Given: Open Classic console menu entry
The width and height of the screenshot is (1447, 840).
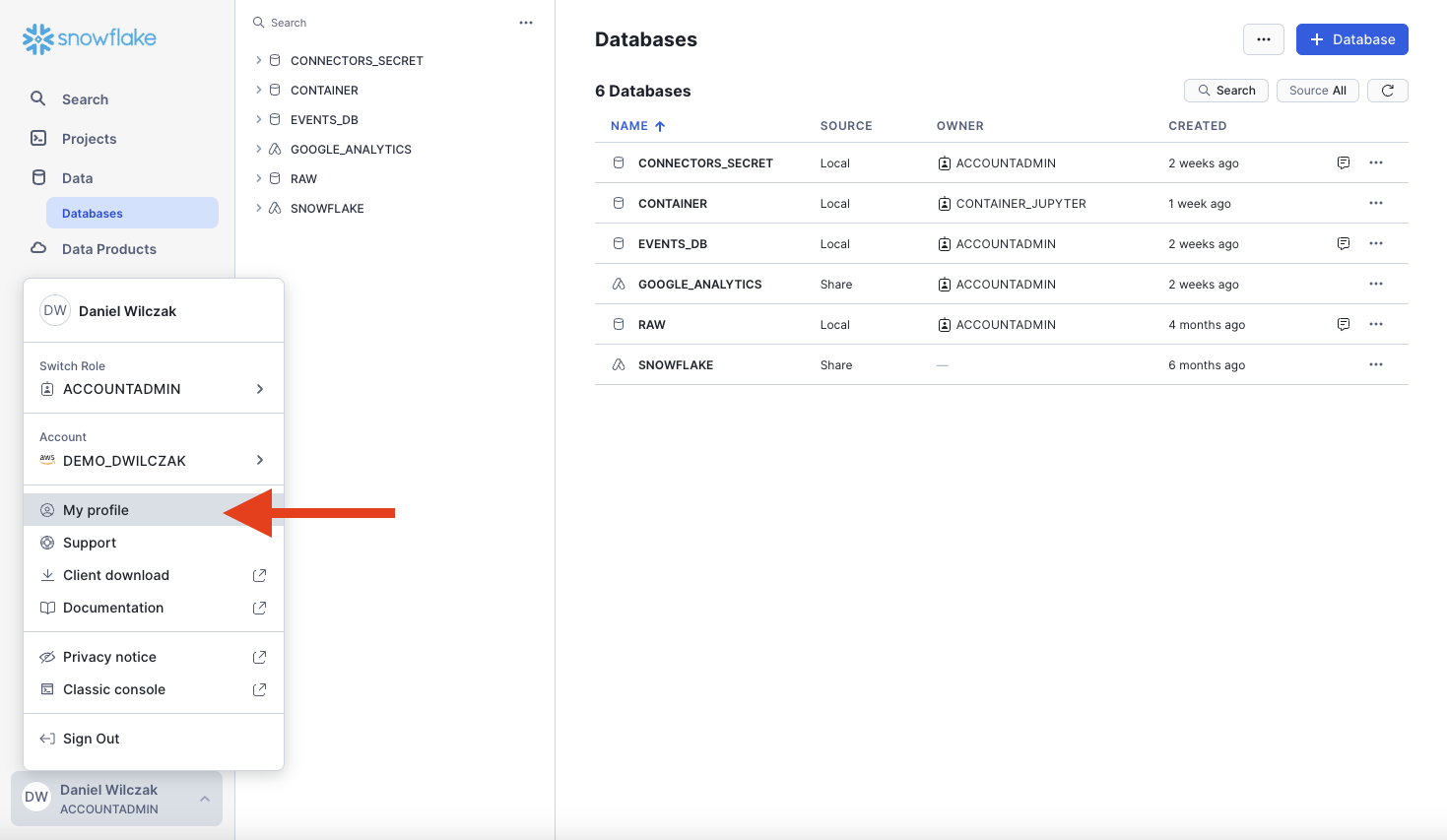Looking at the screenshot, I should (x=114, y=689).
